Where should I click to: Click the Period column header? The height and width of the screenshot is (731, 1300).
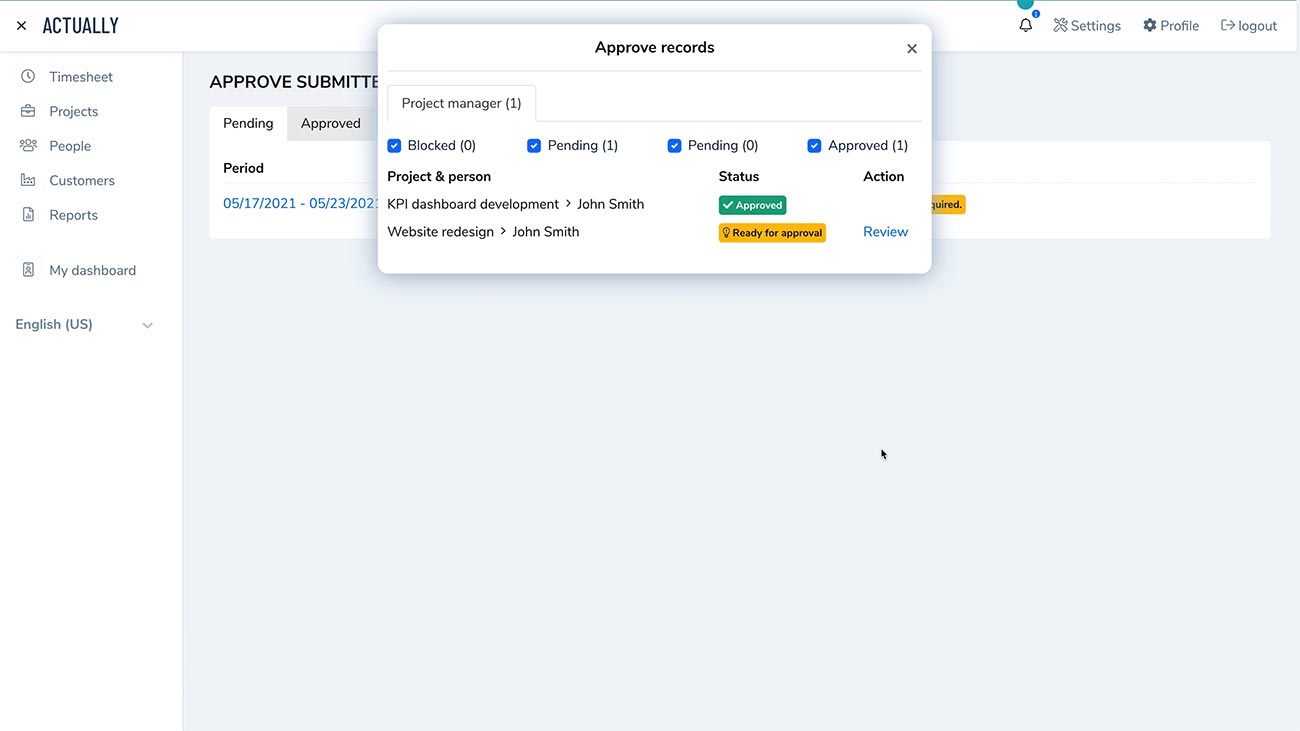243,168
